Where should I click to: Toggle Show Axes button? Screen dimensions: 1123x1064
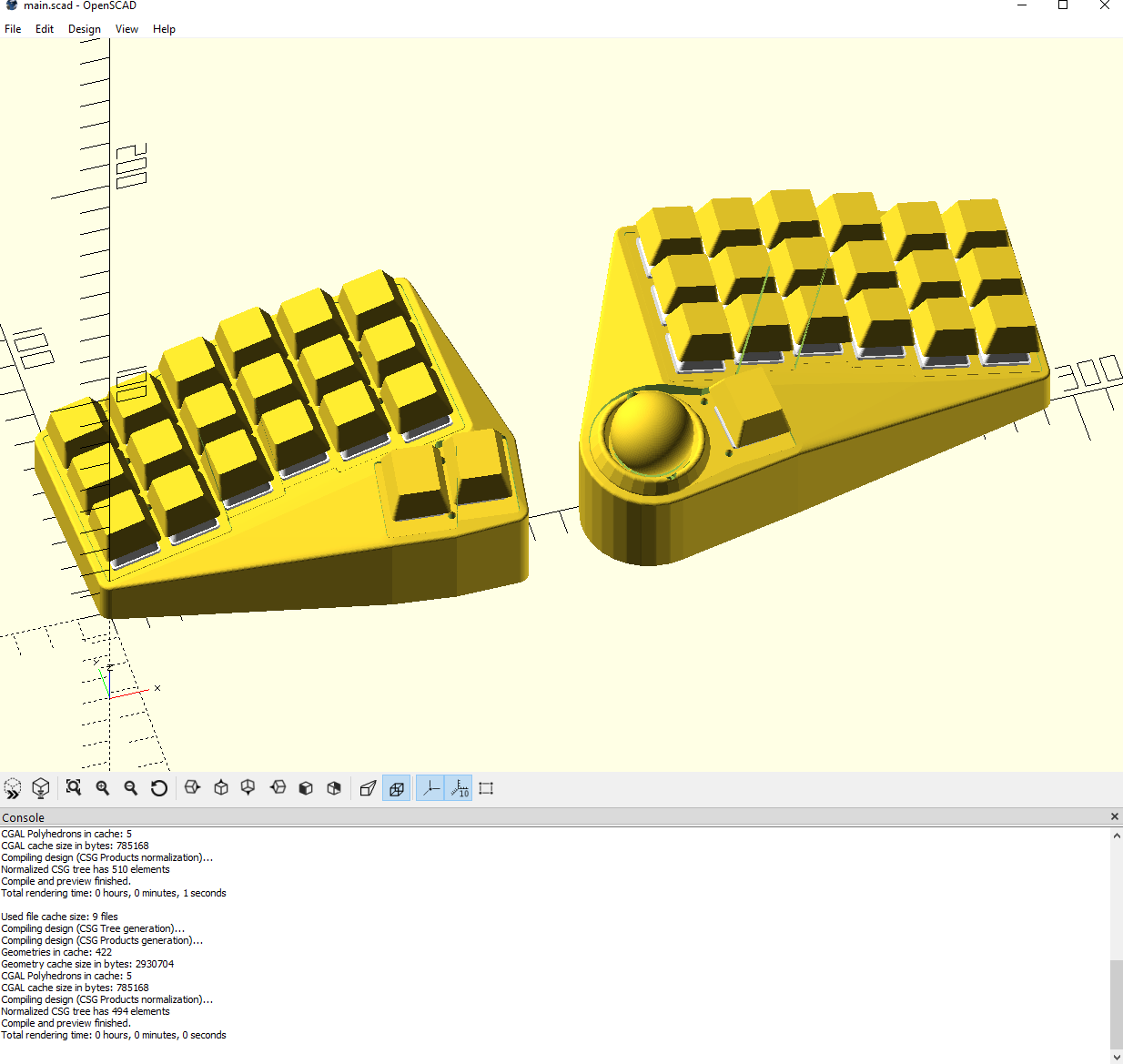[430, 788]
